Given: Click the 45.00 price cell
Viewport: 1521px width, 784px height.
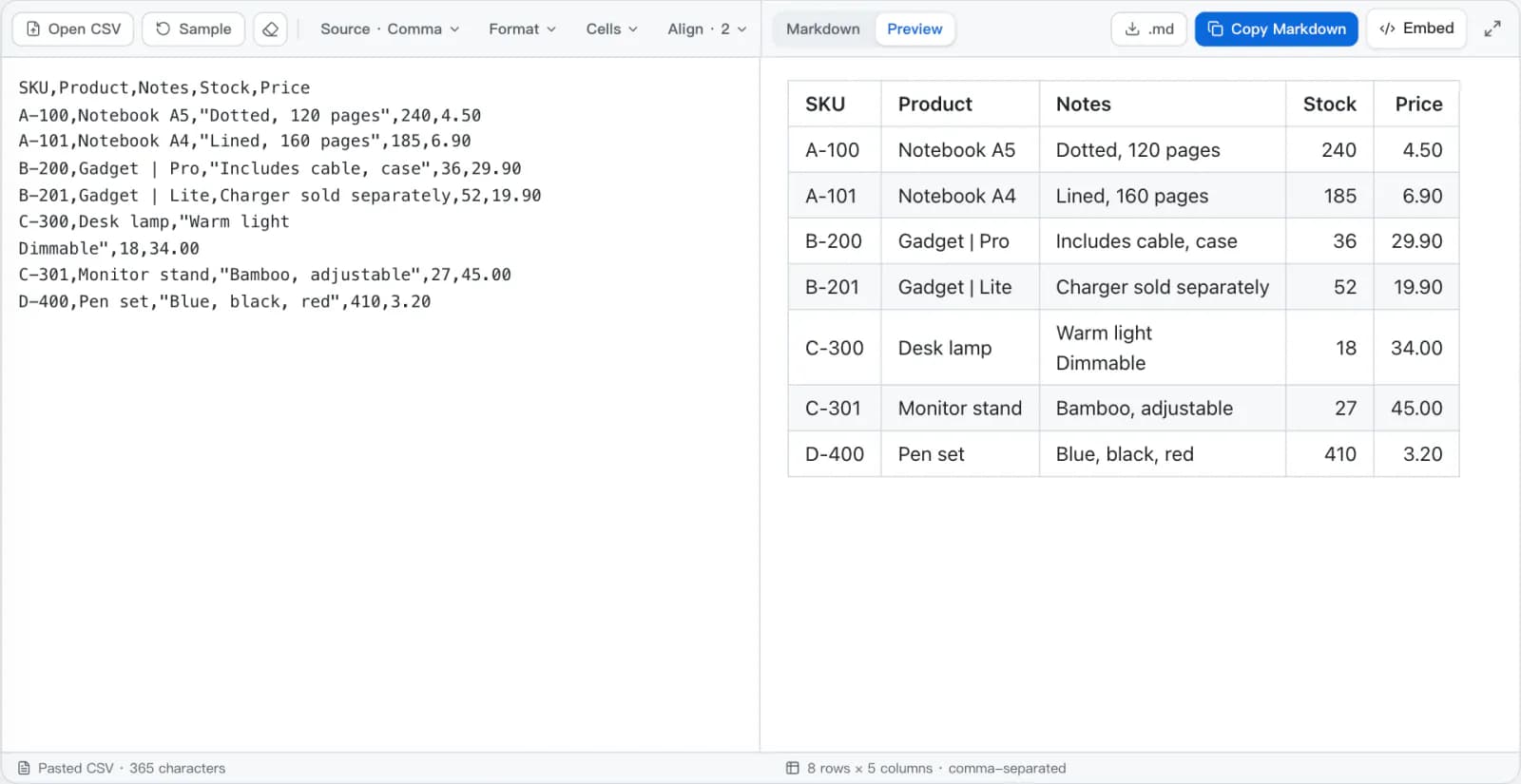Looking at the screenshot, I should click(x=1416, y=409).
